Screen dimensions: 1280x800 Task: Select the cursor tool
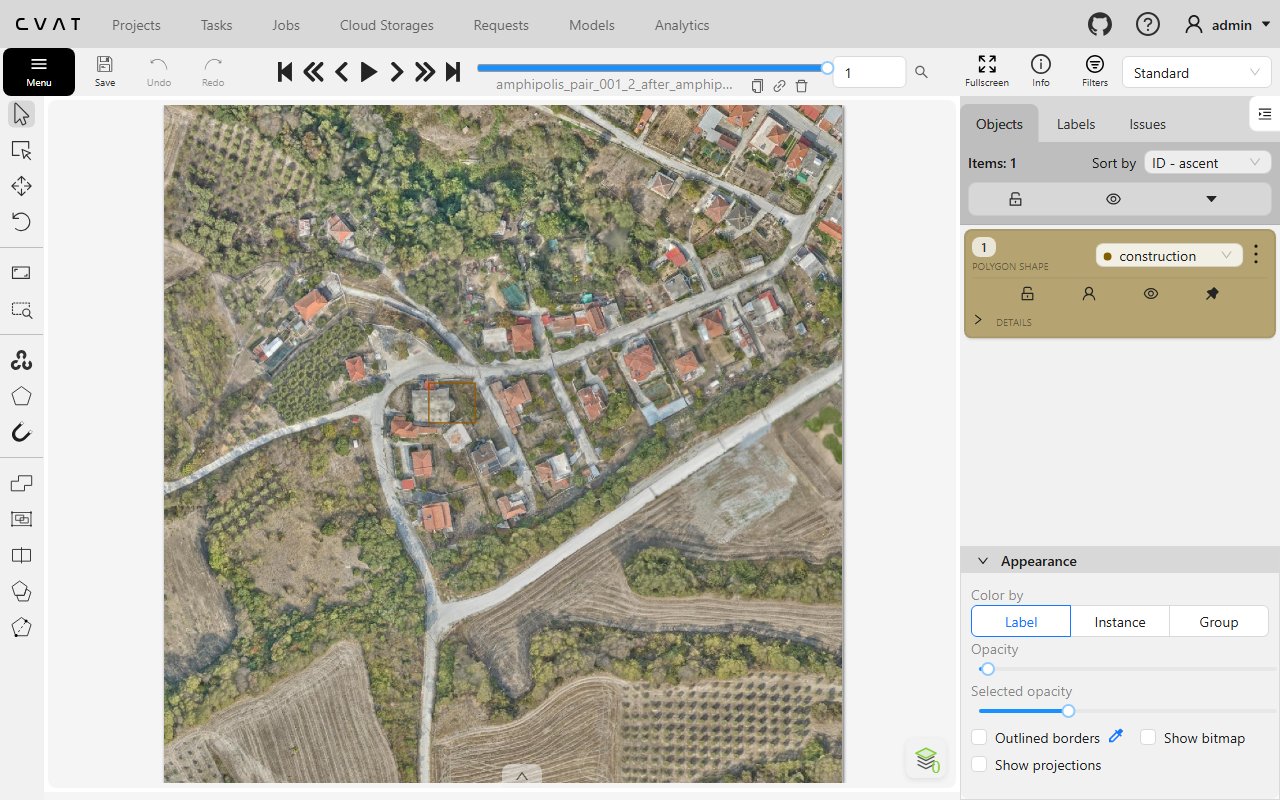tap(21, 114)
